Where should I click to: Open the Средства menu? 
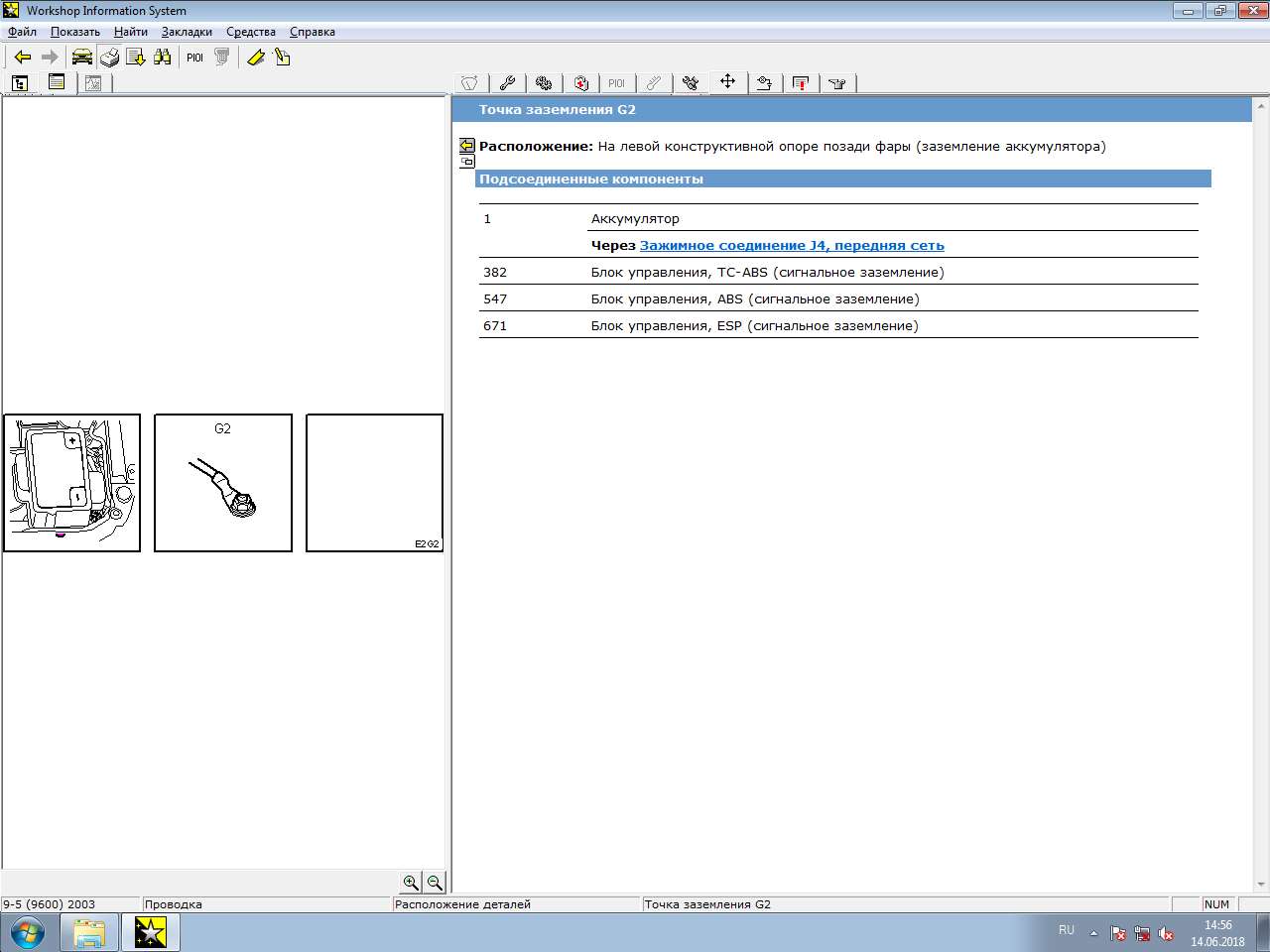[251, 32]
